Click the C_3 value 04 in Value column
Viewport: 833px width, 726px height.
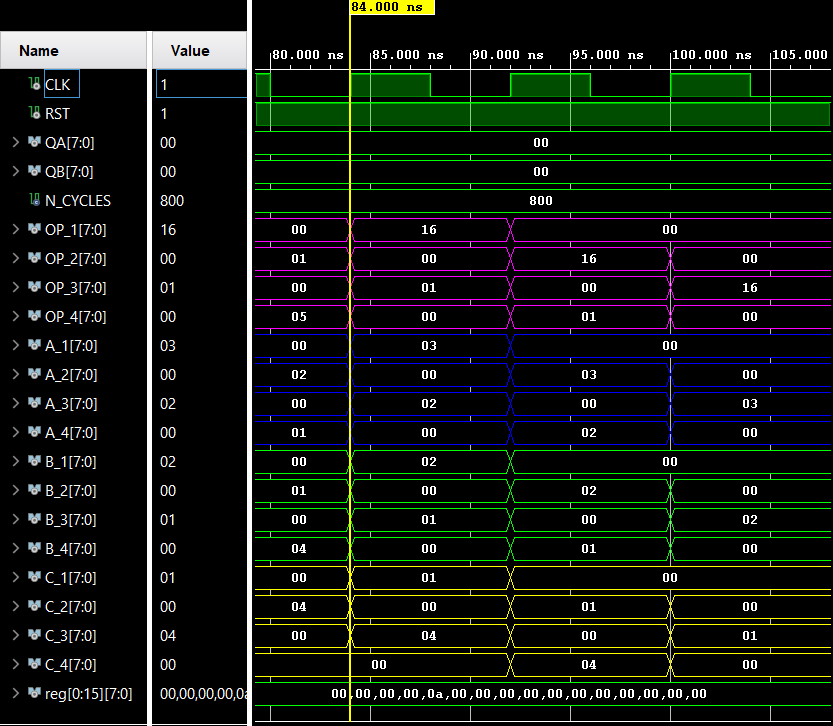[x=168, y=636]
